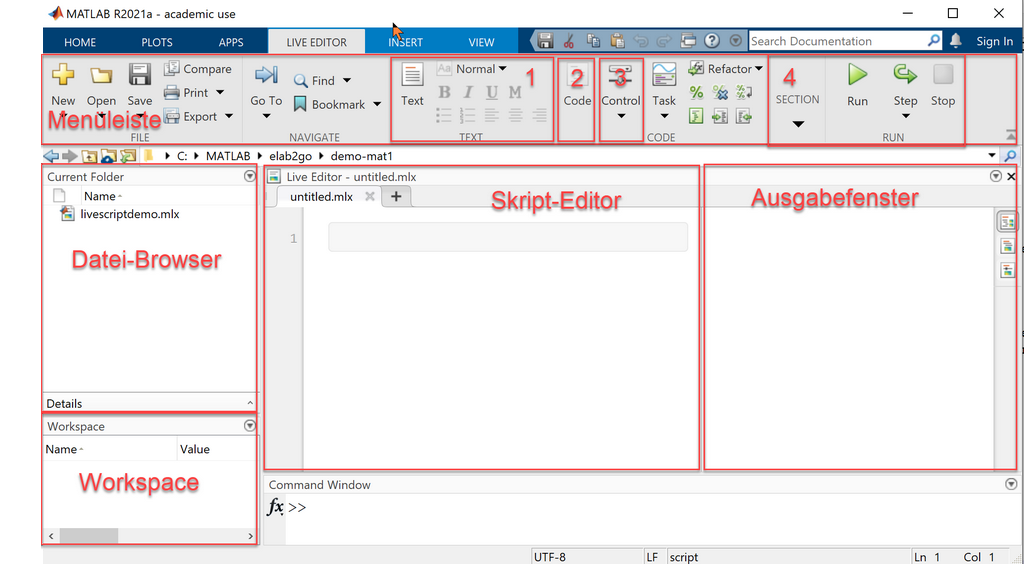Toggle numbered list formatting

tap(468, 116)
